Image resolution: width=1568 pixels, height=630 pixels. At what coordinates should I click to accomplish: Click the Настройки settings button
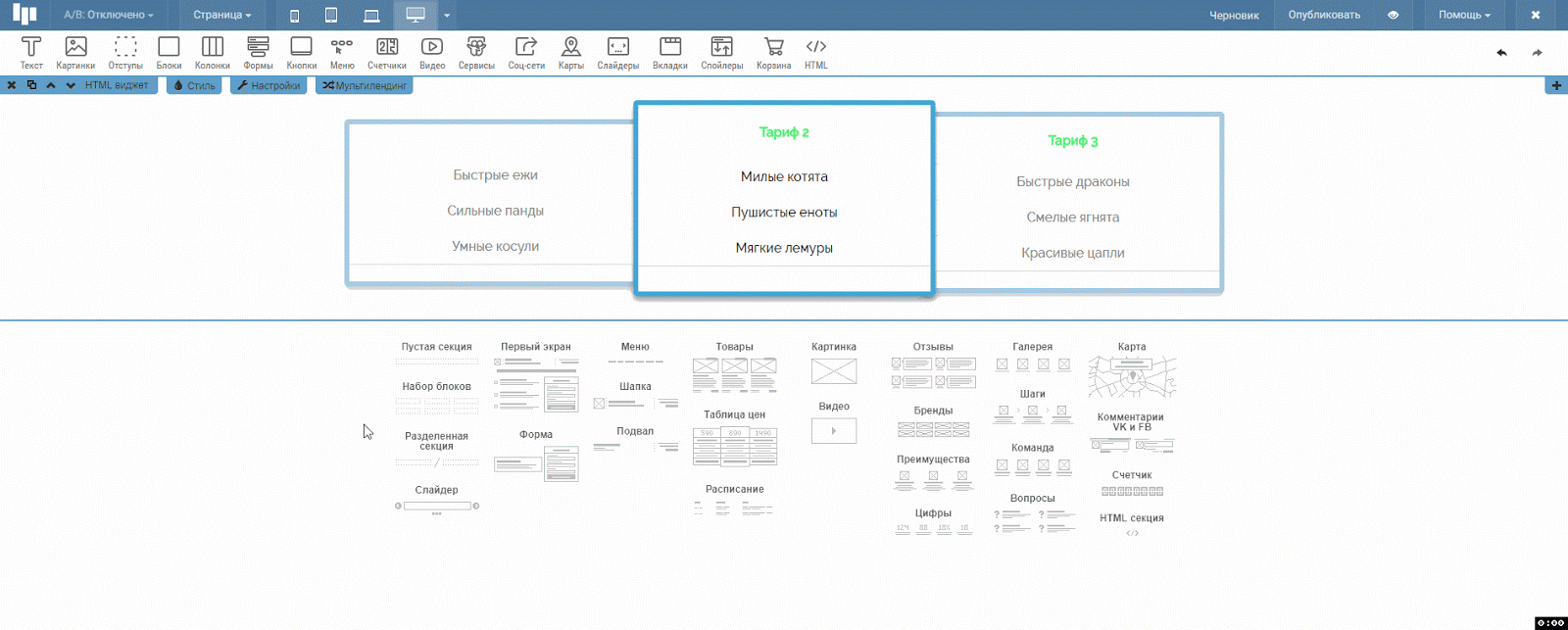(x=269, y=85)
